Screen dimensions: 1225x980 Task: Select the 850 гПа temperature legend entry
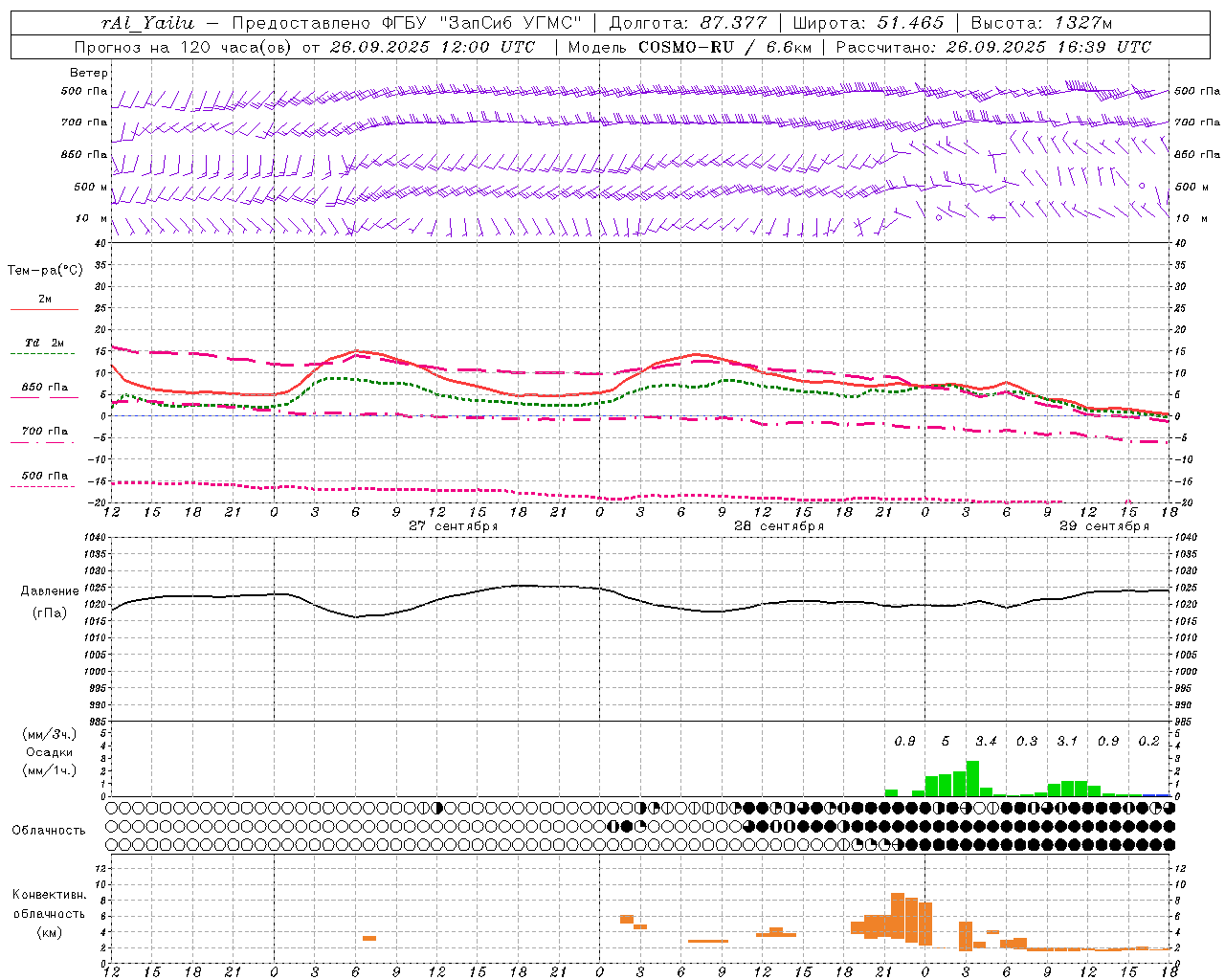45,388
